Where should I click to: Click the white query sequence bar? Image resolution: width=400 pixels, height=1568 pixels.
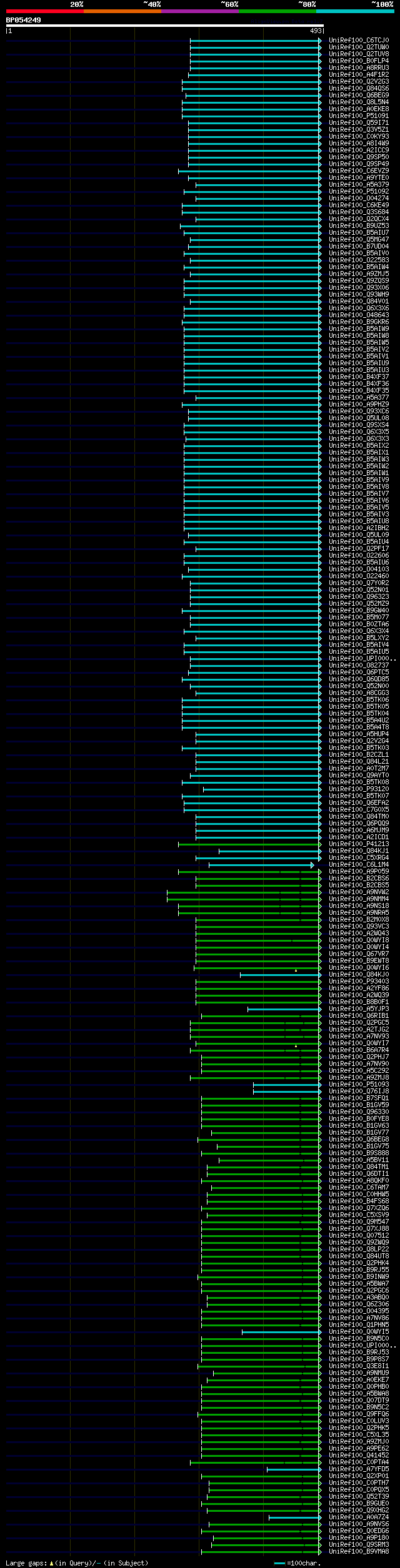[x=165, y=26]
